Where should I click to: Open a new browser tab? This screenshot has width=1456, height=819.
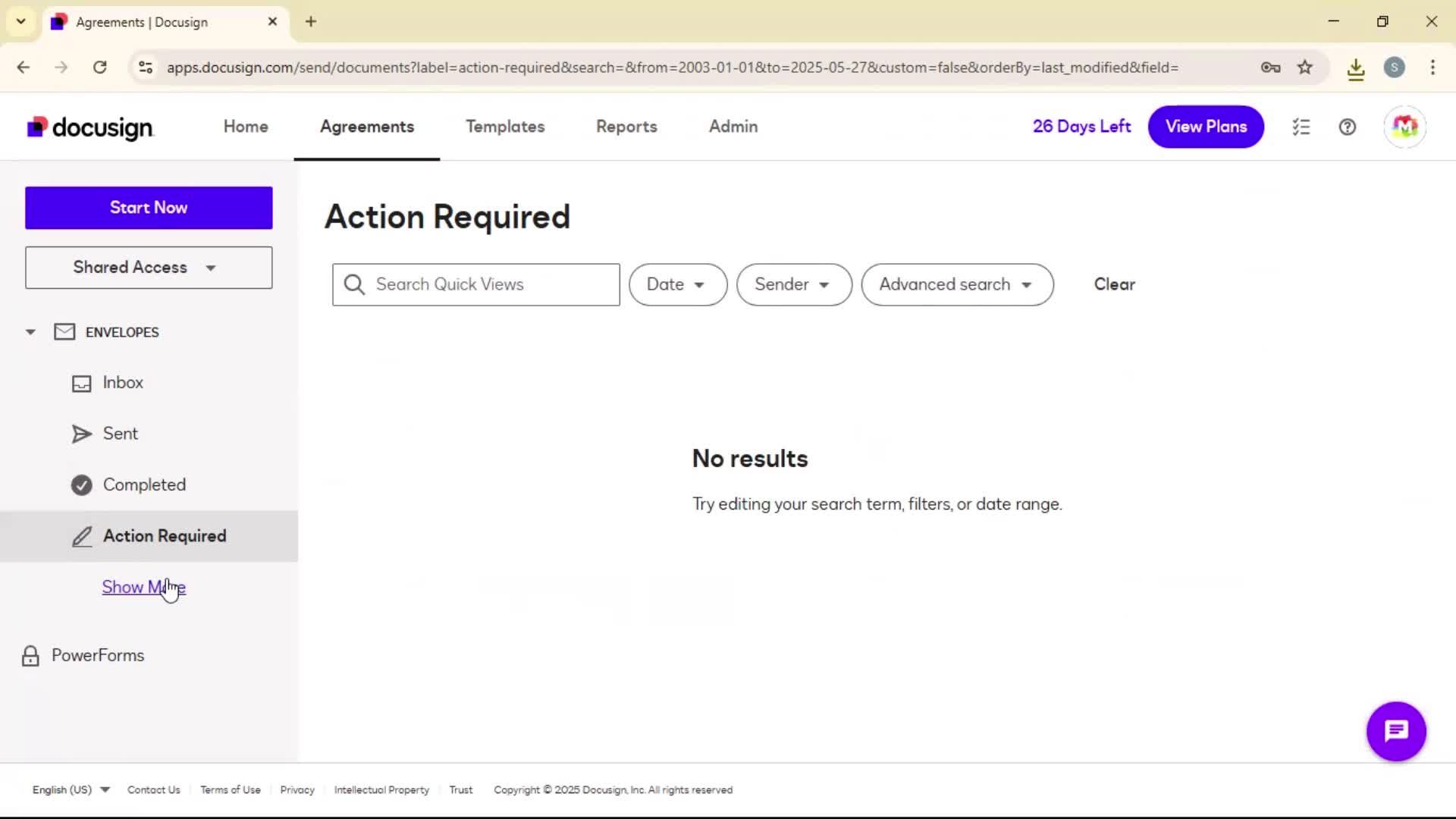click(x=311, y=21)
